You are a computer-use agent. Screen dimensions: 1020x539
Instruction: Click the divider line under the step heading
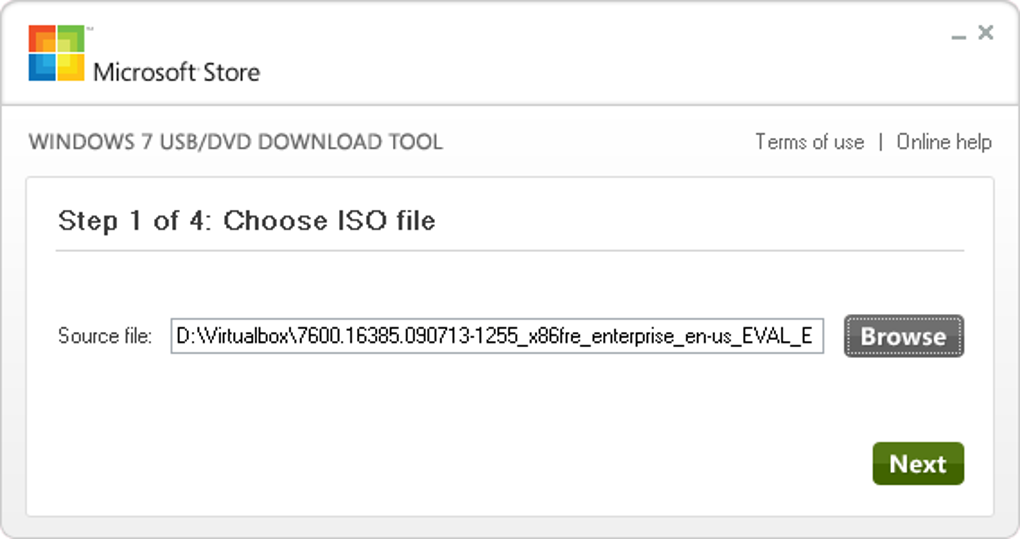click(510, 250)
